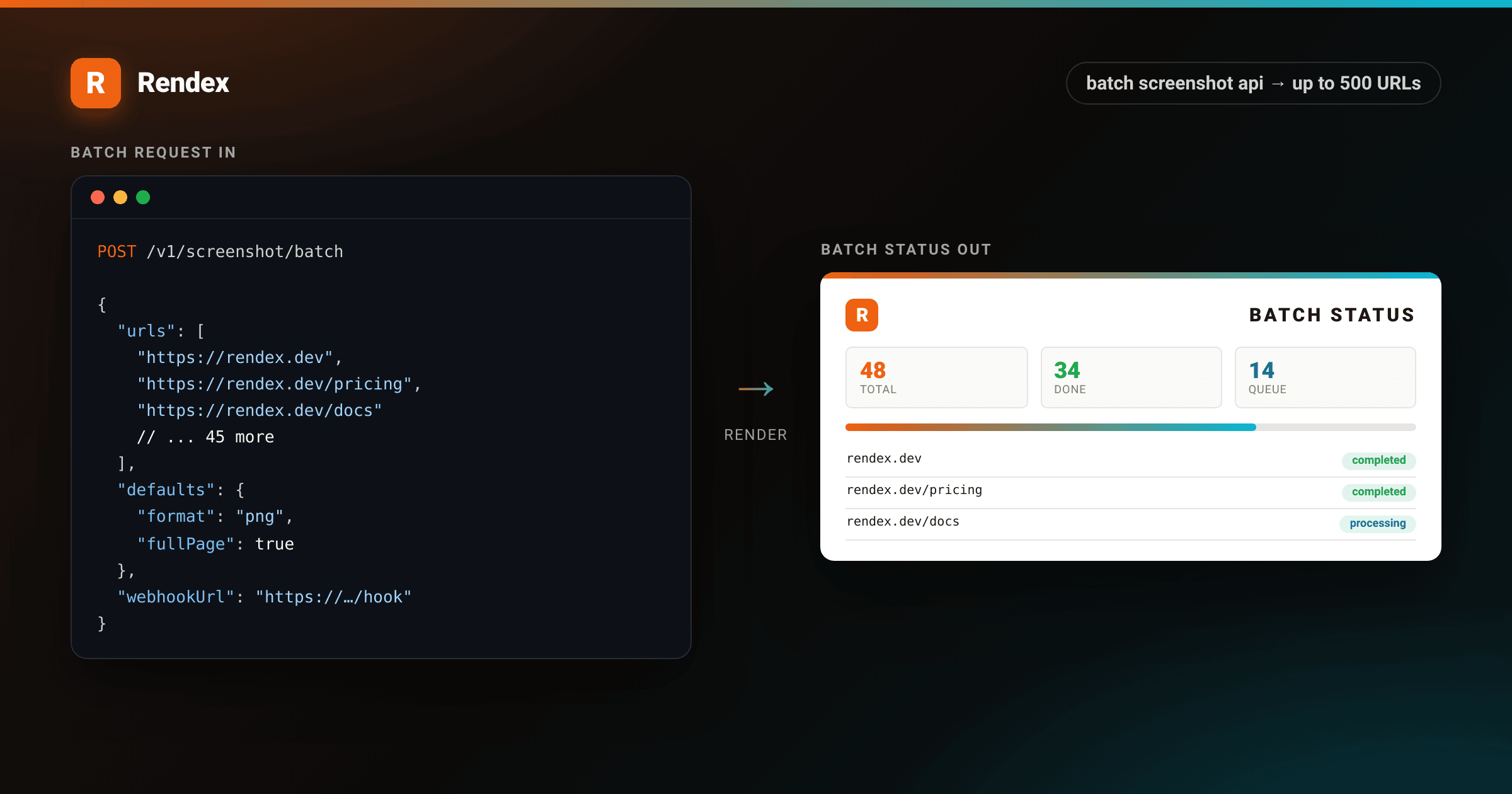This screenshot has height=794, width=1512.
Task: Click the 48 TOTAL stat box
Action: [937, 377]
